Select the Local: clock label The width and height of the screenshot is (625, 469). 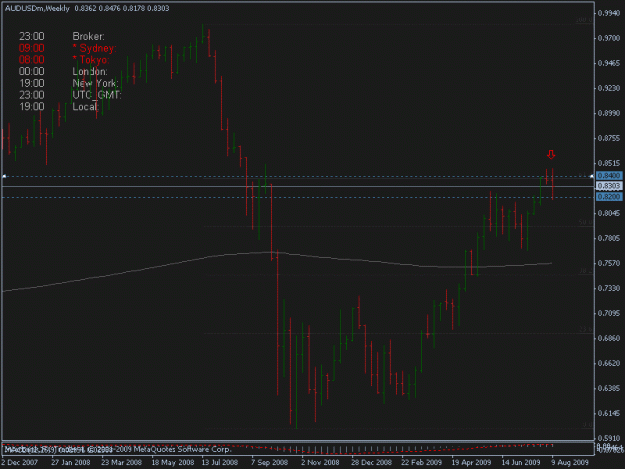86,106
